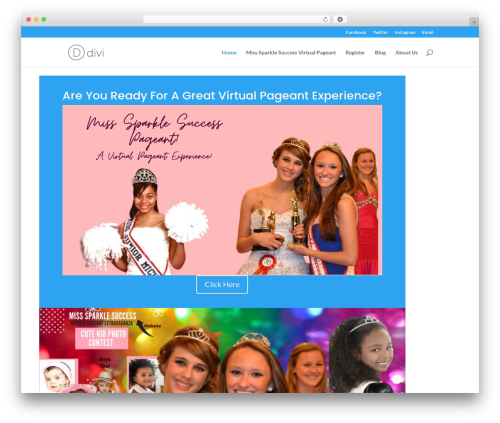This screenshot has height=423, width=500.
Task: Open the Instagram link in top bar
Action: pos(405,32)
